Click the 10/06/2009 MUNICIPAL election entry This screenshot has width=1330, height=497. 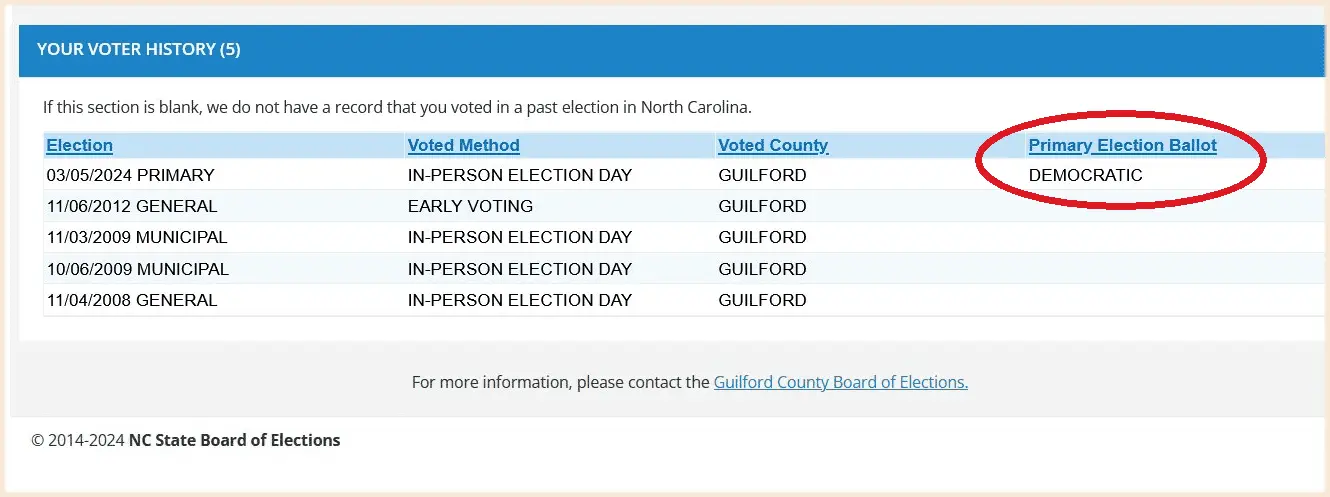[x=138, y=269]
